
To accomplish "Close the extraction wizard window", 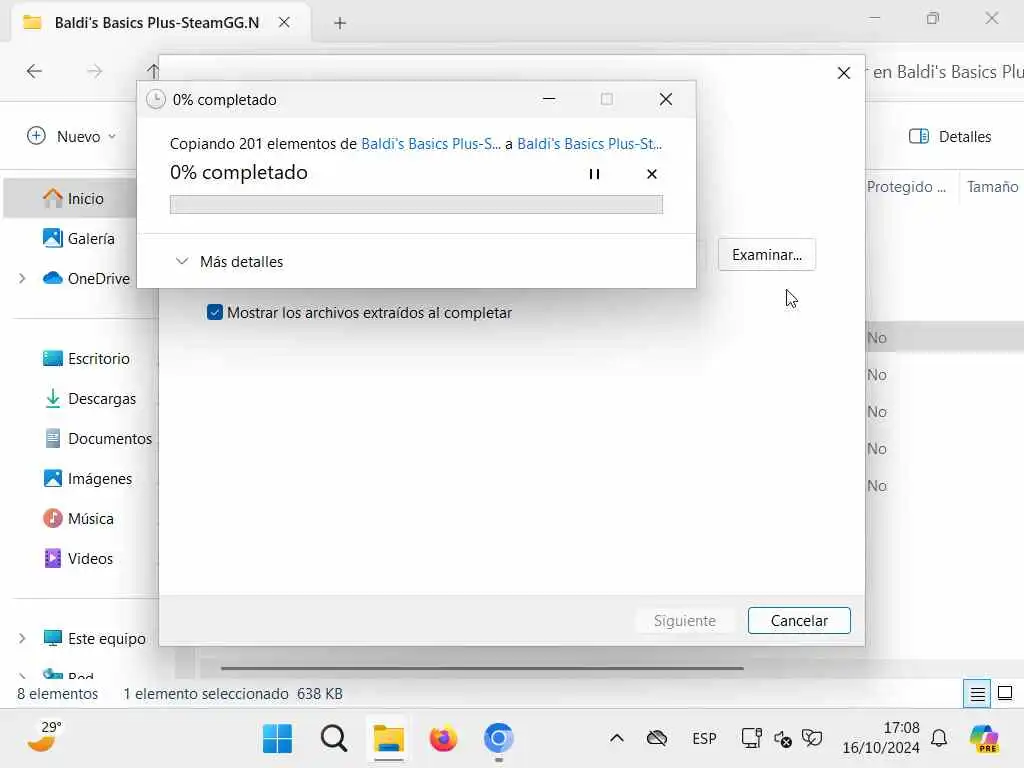I will pos(843,73).
